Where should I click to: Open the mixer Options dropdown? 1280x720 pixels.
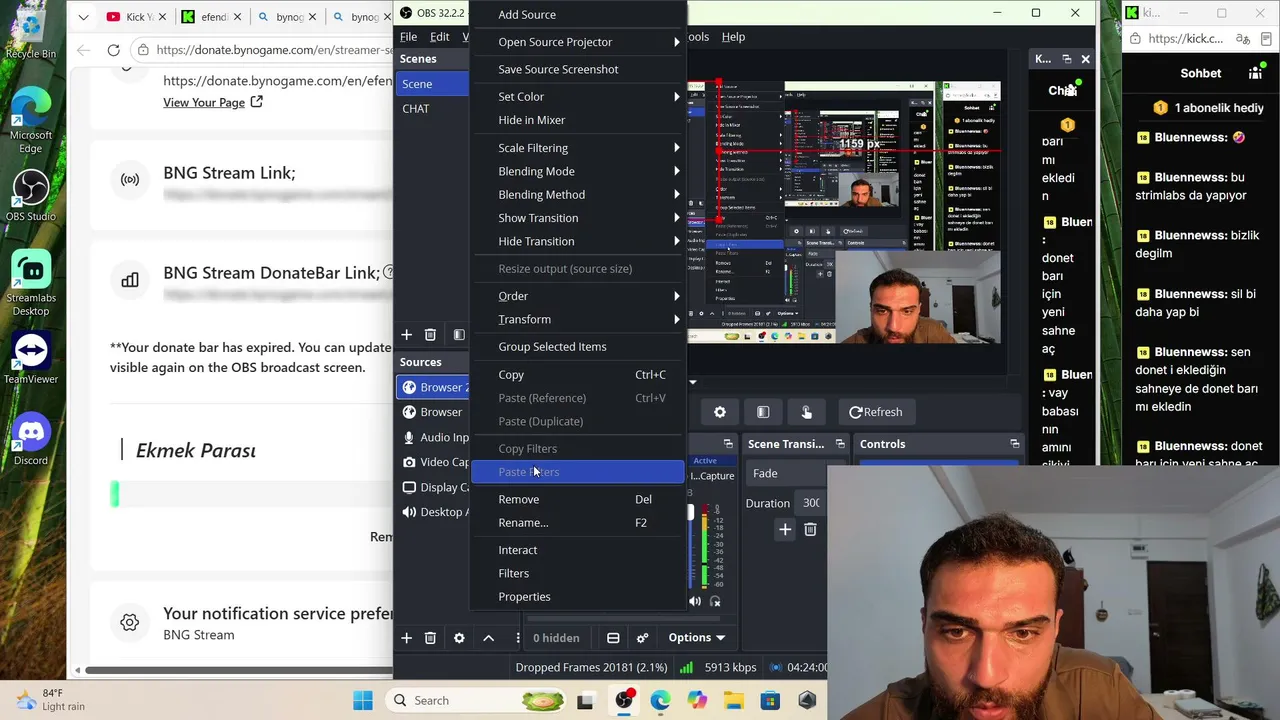click(696, 637)
